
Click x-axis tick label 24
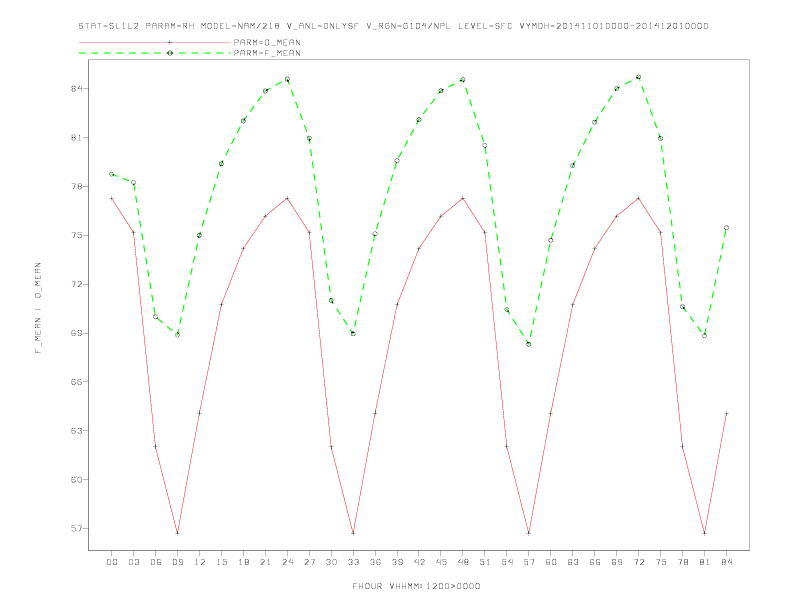pos(287,562)
